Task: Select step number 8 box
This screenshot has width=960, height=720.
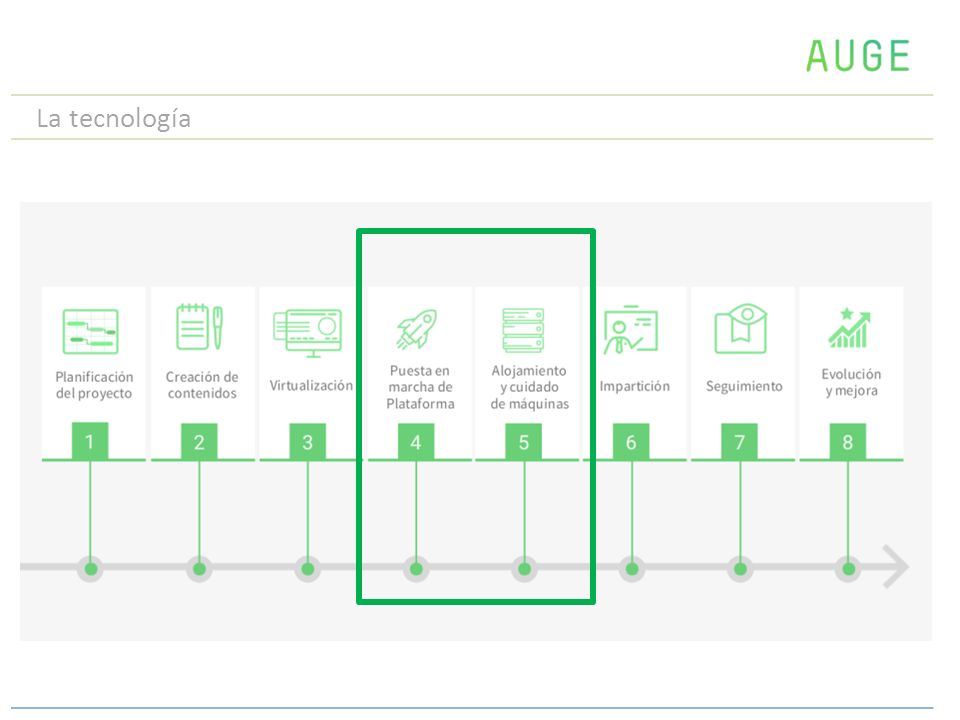Action: point(848,441)
